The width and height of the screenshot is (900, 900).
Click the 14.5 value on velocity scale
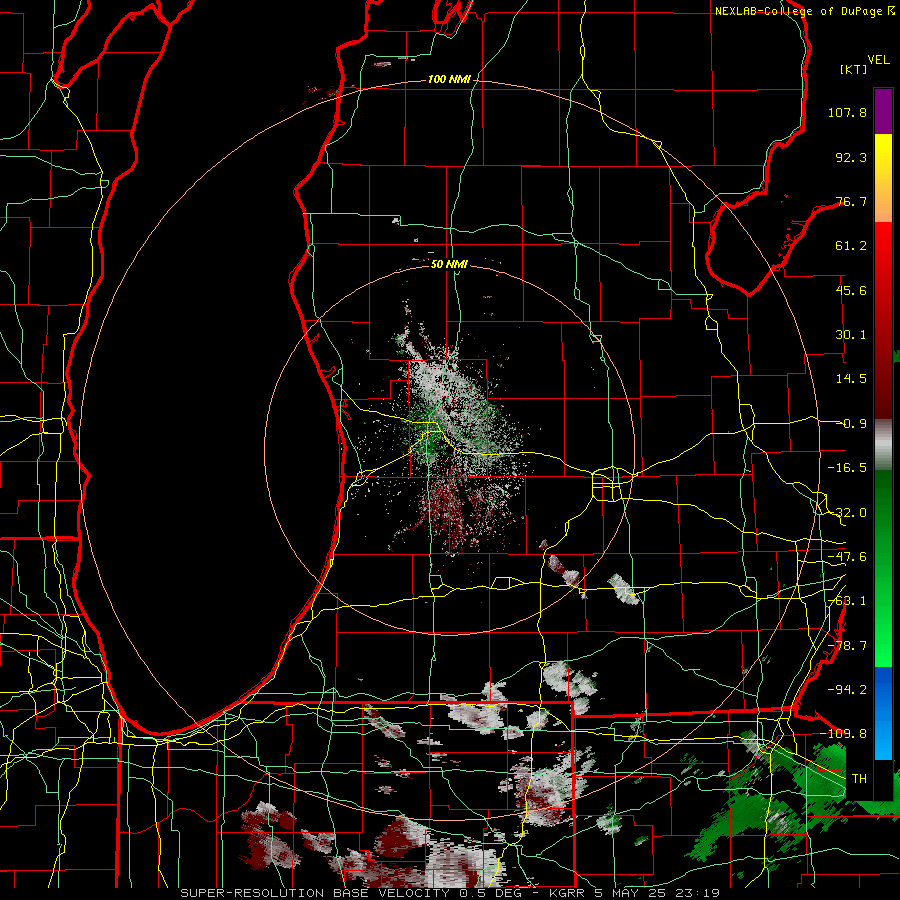[x=851, y=379]
